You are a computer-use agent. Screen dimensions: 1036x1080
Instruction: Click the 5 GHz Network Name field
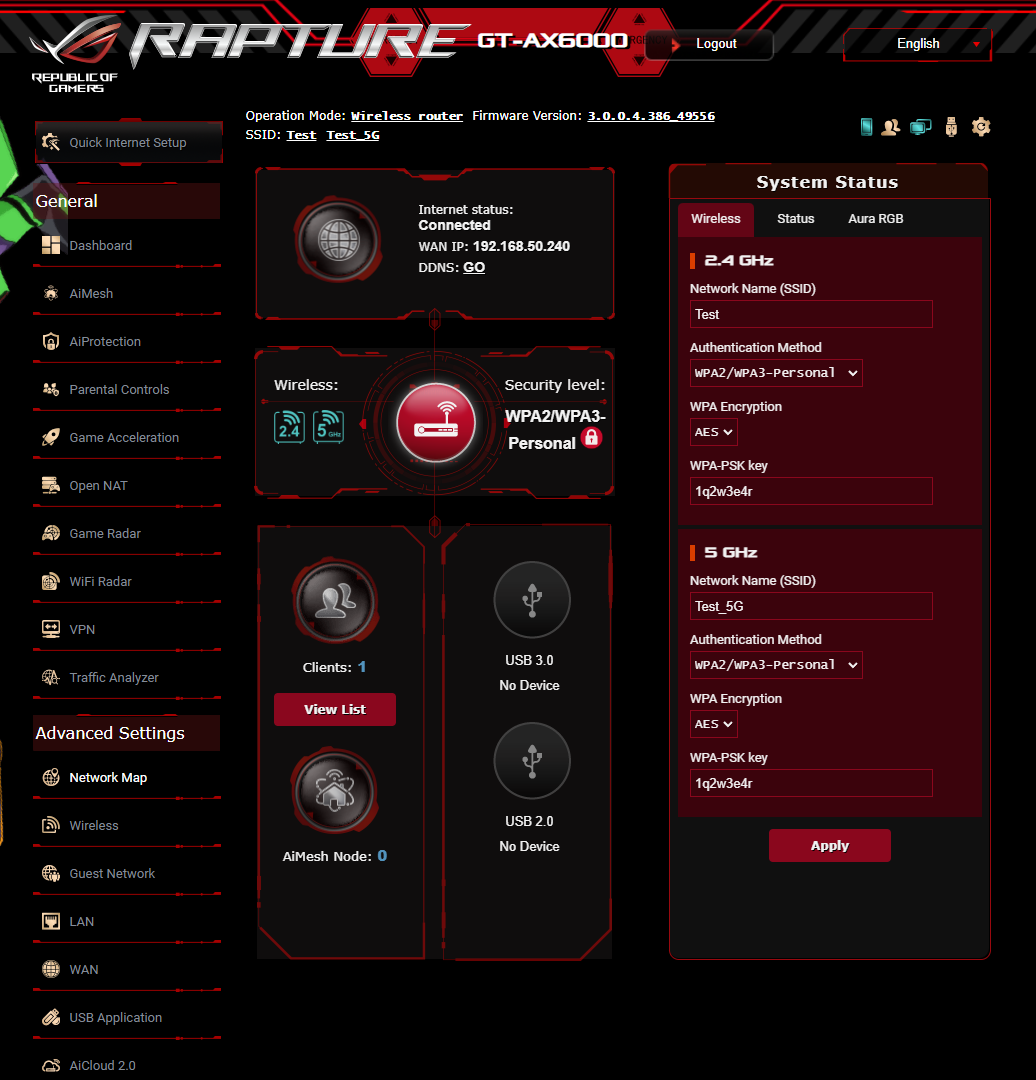[x=811, y=606]
